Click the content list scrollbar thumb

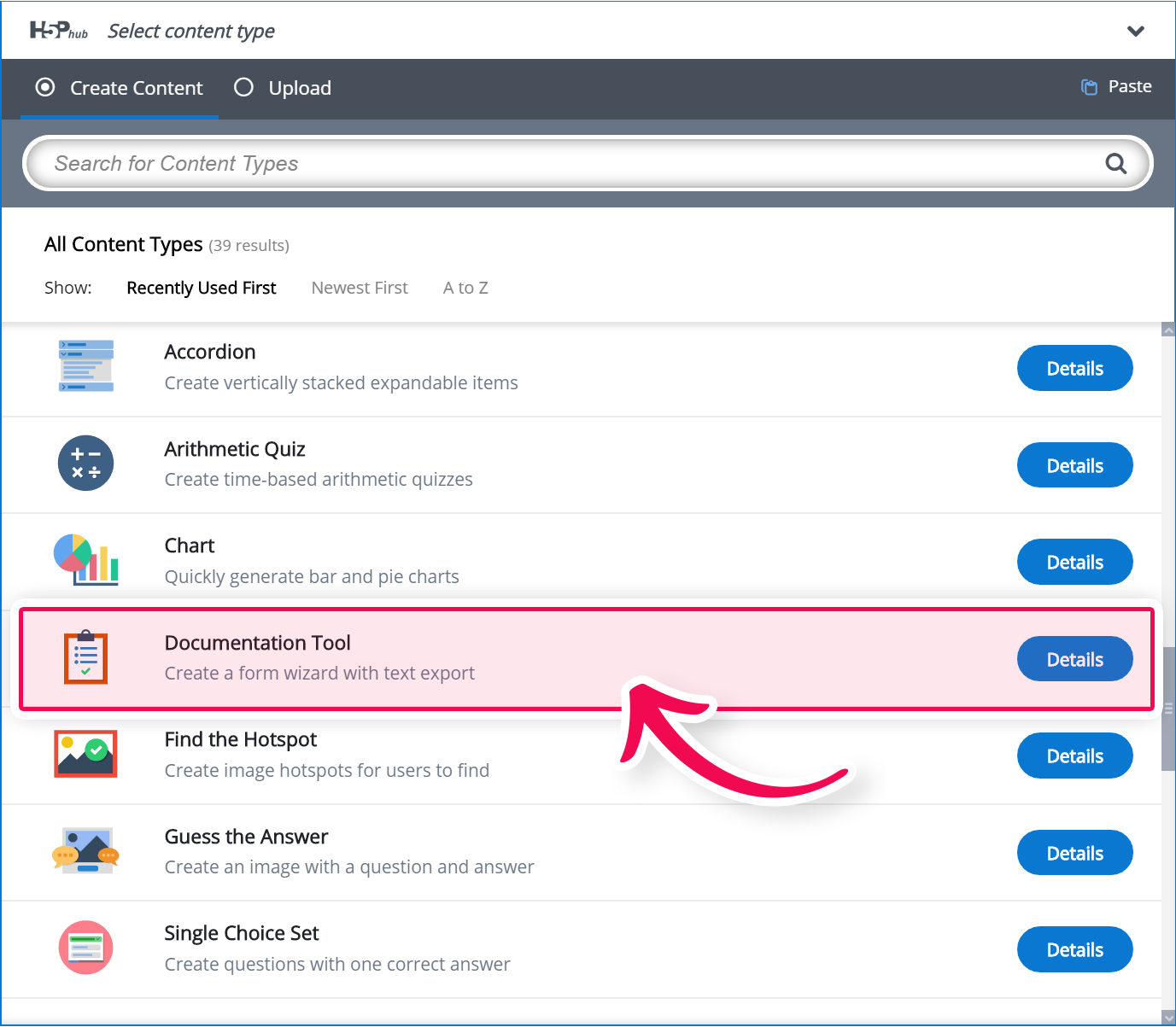tap(1168, 709)
